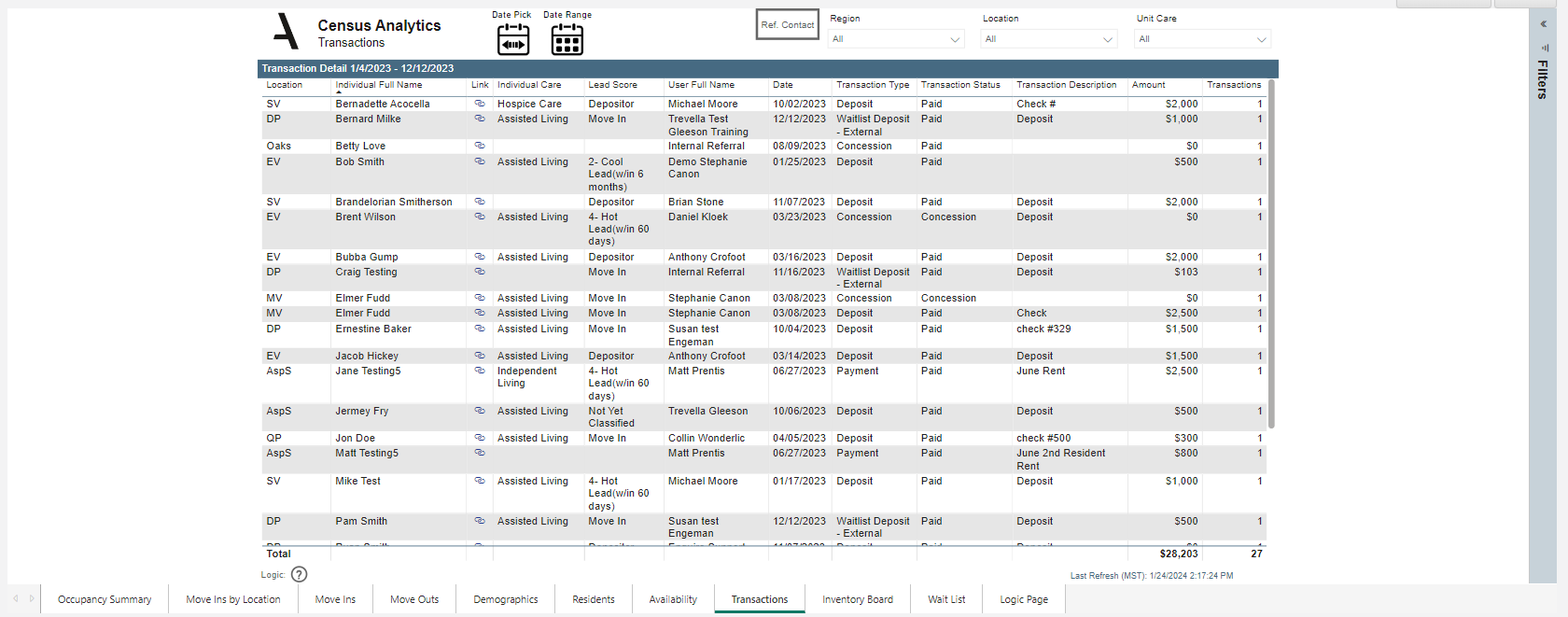Open the link icon for Jane Testing5

pos(480,371)
